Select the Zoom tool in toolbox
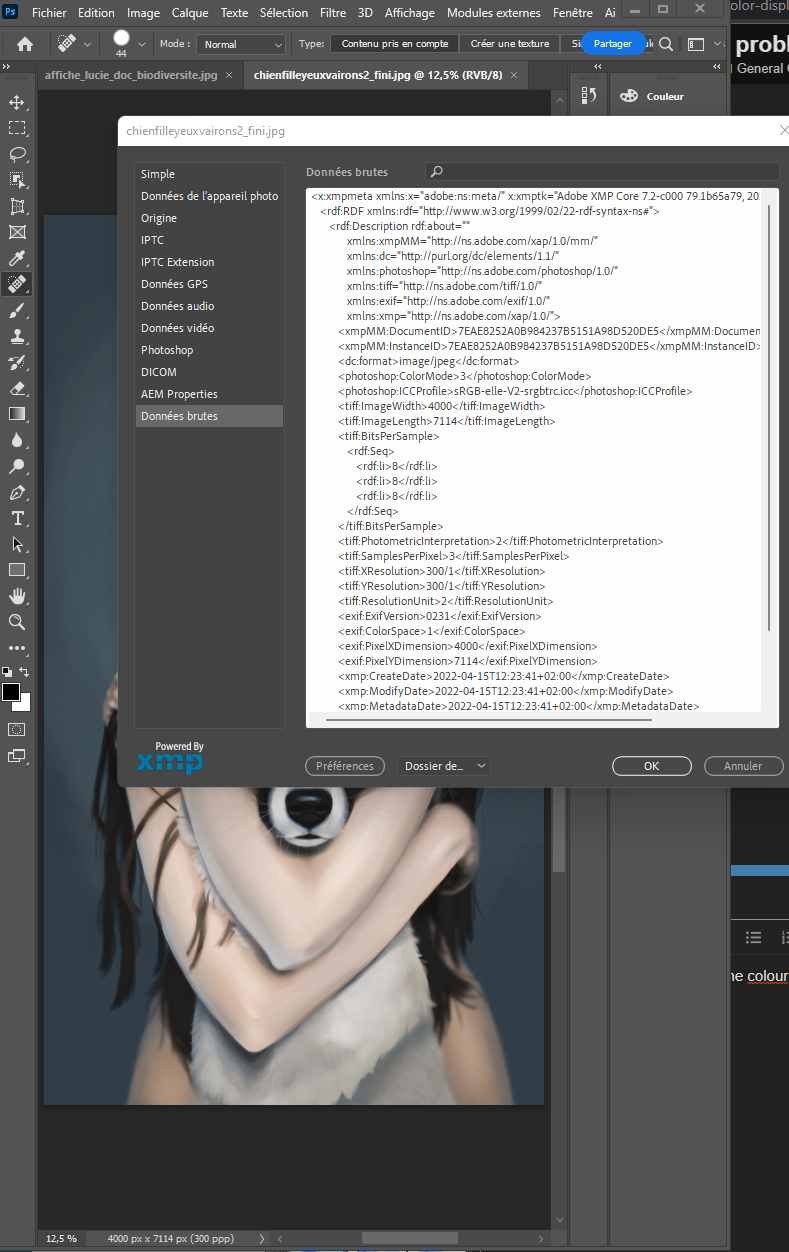Screen dimensions: 789x1252 [17, 622]
